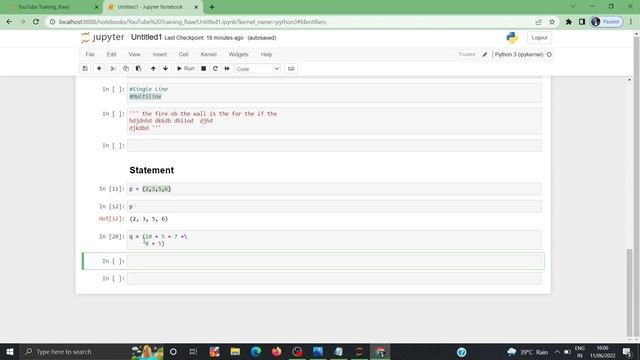
Task: Open the cell type Code dropdown
Action: [x=258, y=69]
